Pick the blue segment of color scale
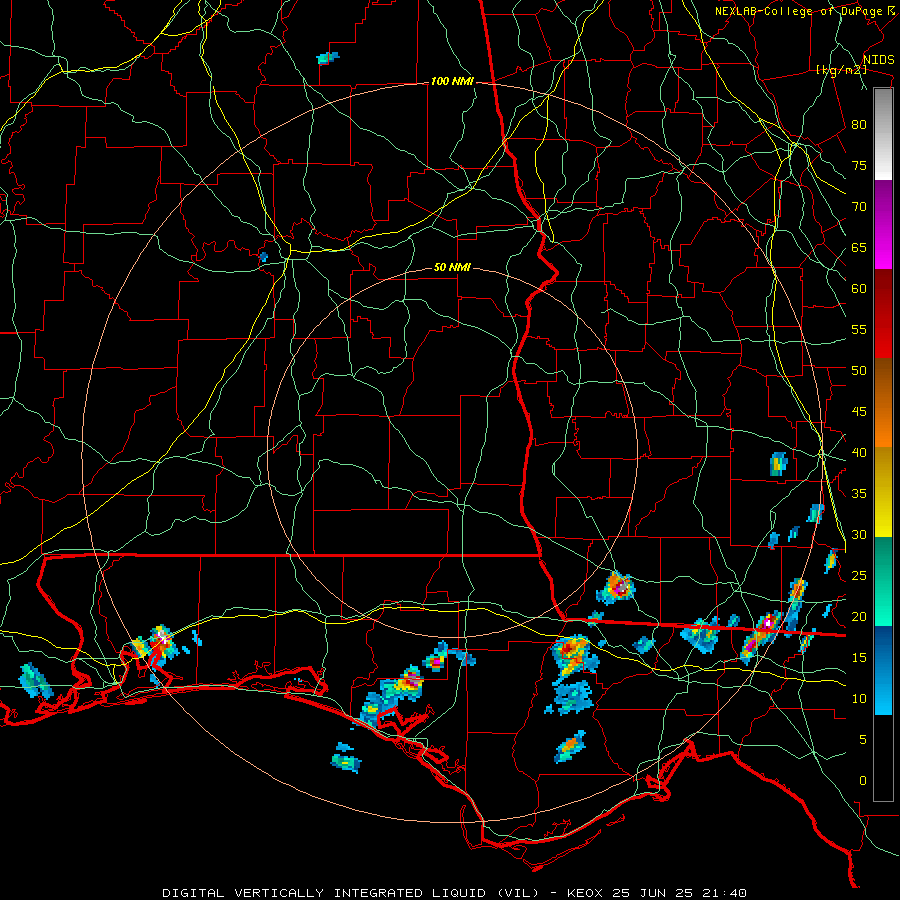The image size is (900, 900). point(883,670)
